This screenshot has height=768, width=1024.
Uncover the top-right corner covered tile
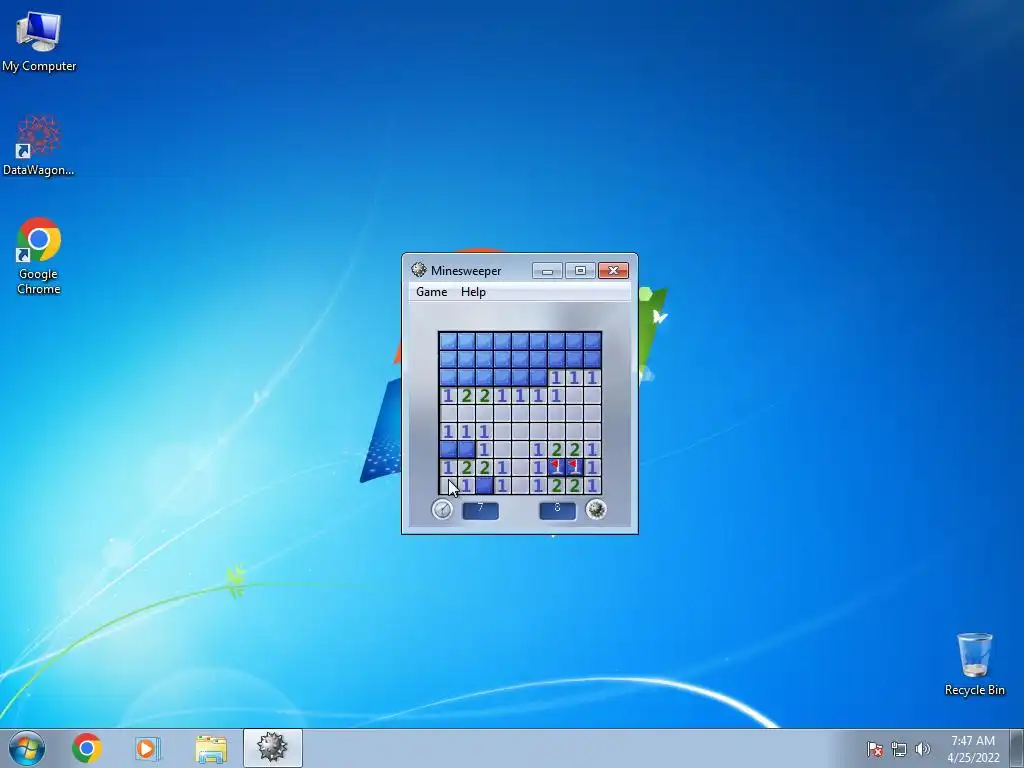coord(592,341)
